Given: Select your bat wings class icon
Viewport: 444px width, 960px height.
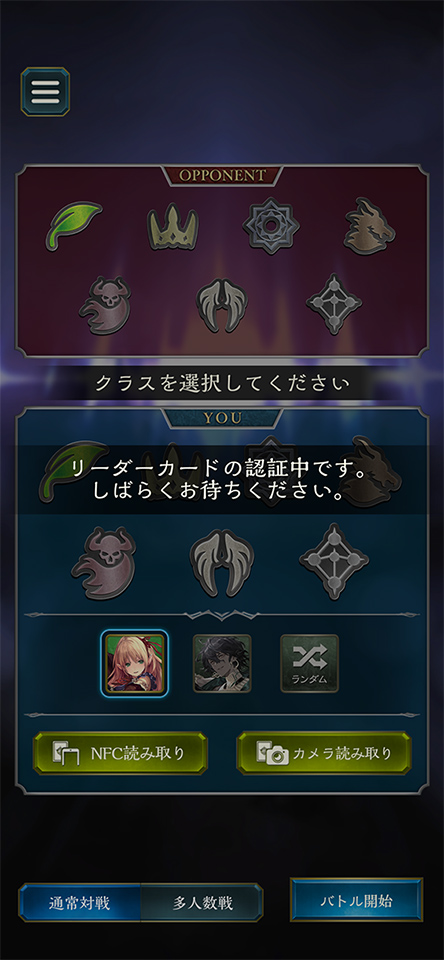Looking at the screenshot, I should (221, 562).
